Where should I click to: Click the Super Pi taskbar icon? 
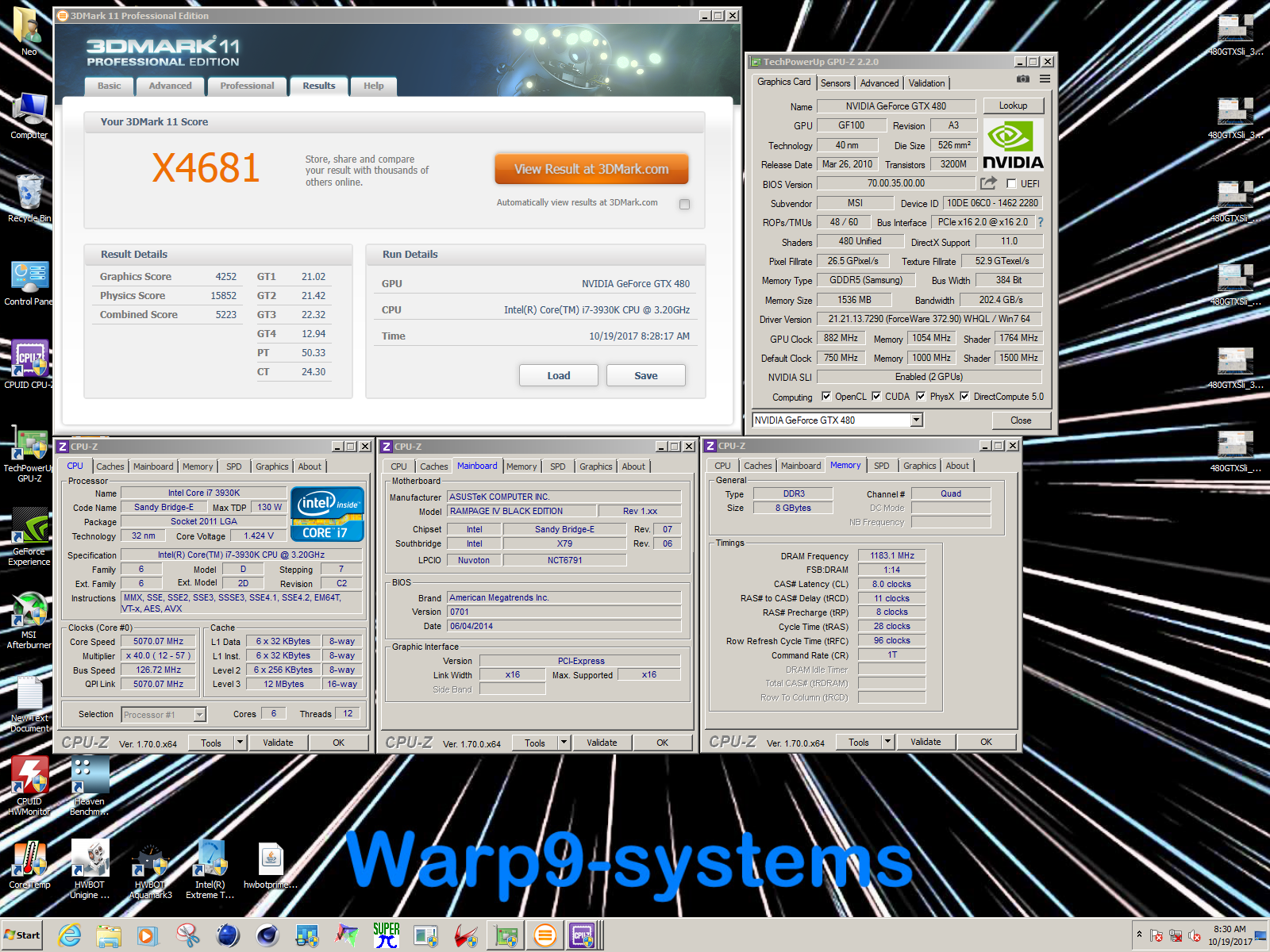[387, 936]
